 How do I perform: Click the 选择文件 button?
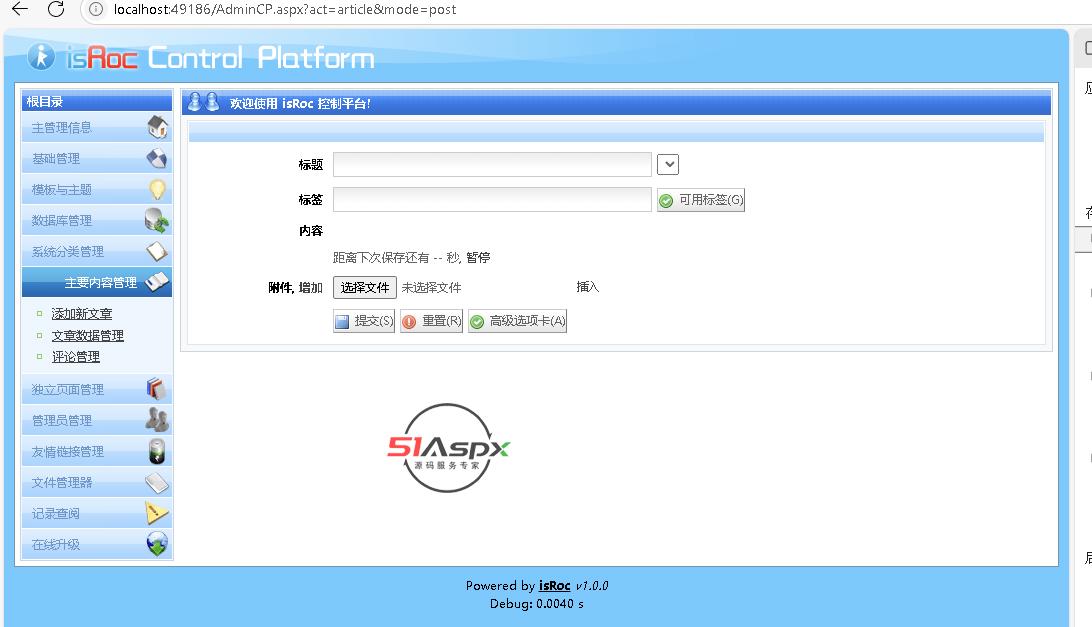pos(365,287)
